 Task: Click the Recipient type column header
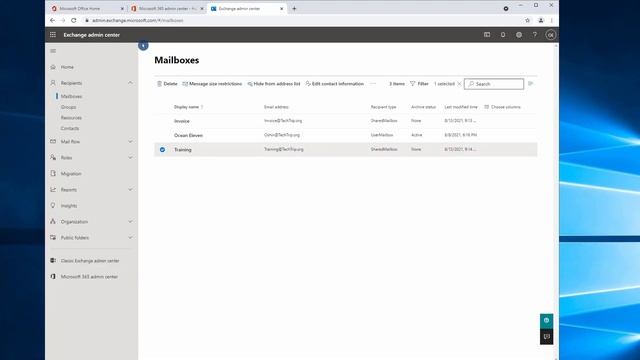click(383, 107)
